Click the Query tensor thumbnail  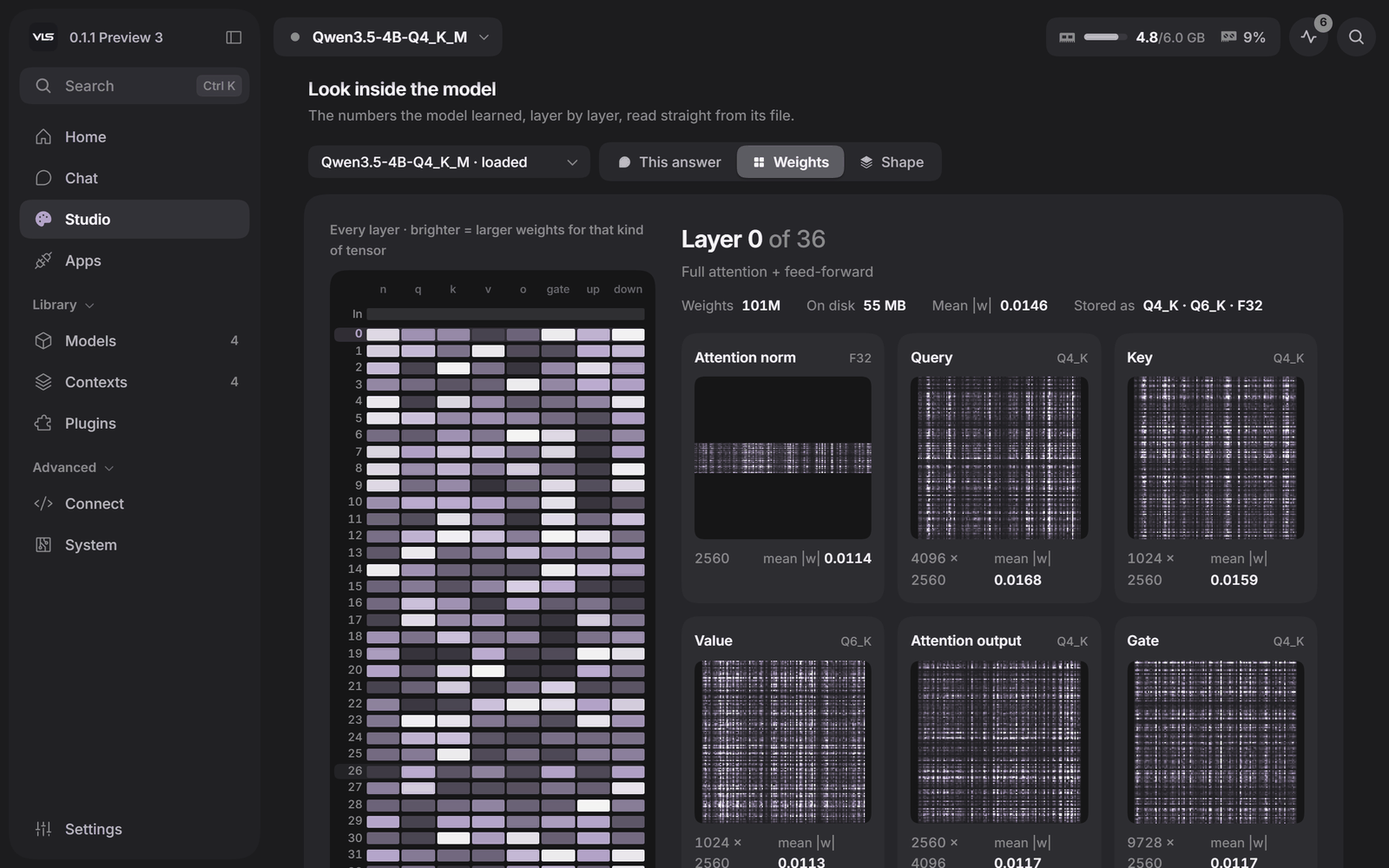pos(999,457)
